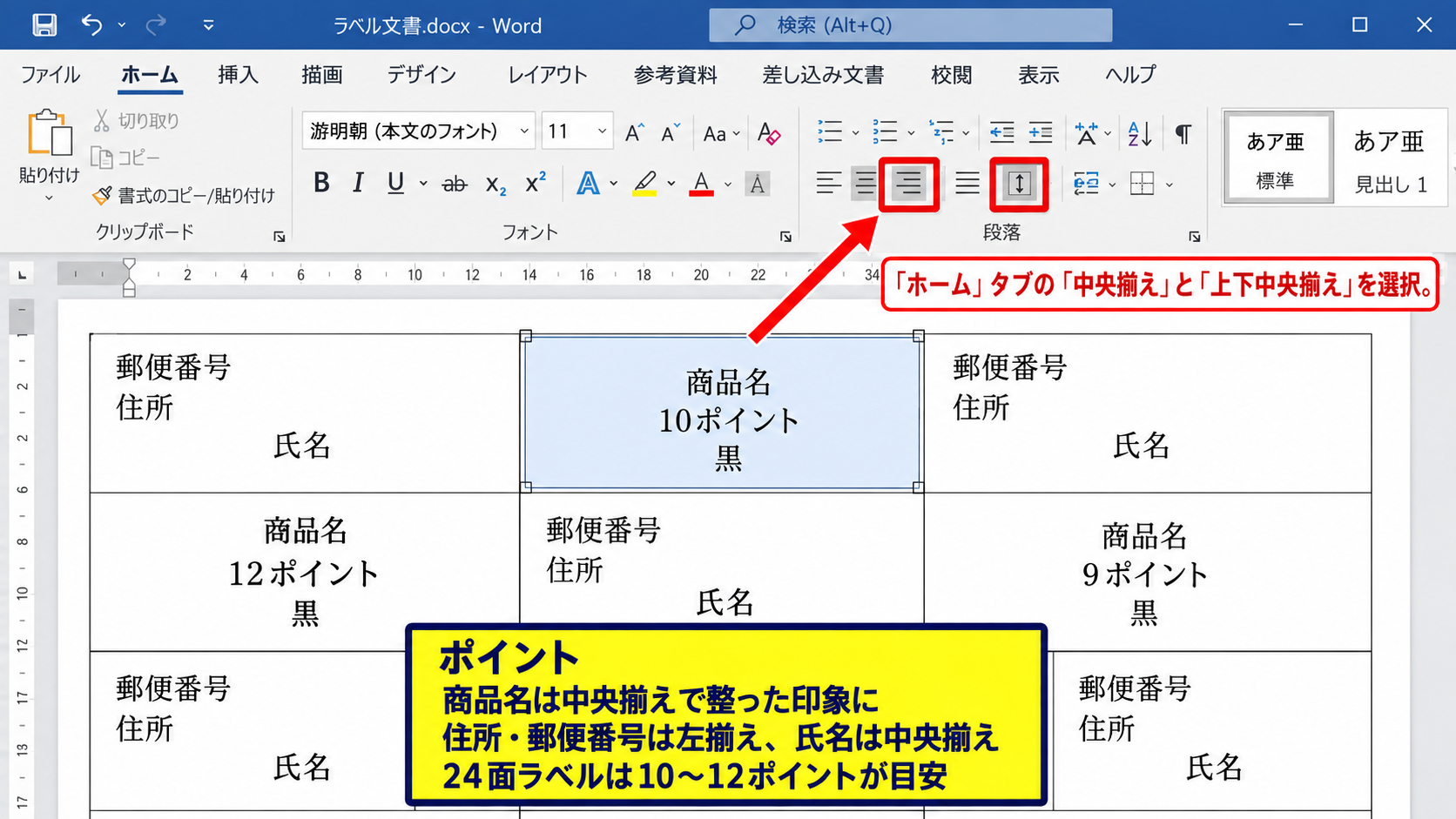The image size is (1456, 819).
Task: Show paragraph marks with the pilcrow icon
Action: click(1183, 133)
